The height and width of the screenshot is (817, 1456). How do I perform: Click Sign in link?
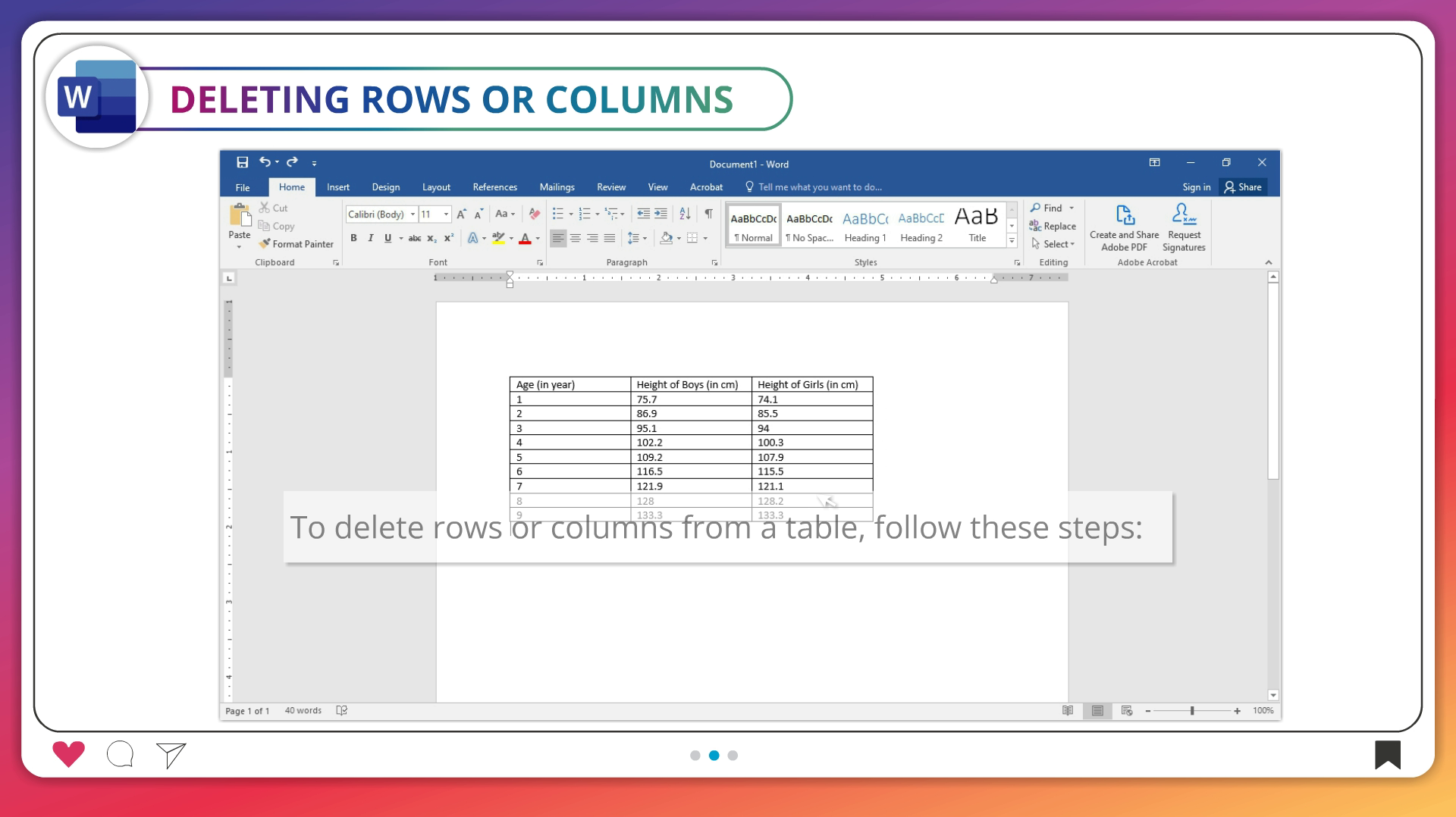pyautogui.click(x=1196, y=187)
